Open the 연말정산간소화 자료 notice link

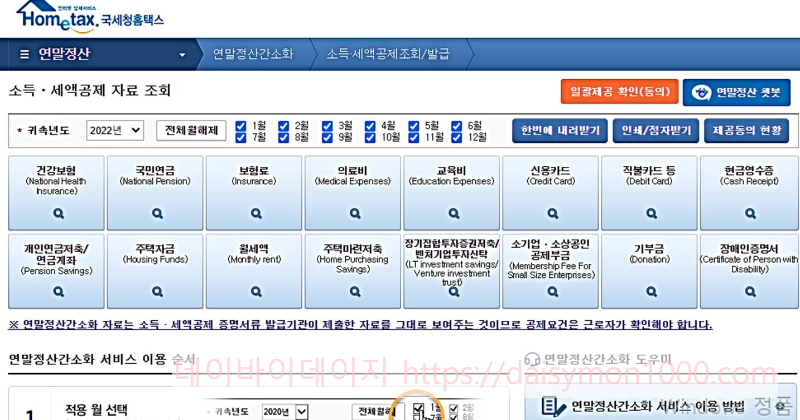point(360,325)
